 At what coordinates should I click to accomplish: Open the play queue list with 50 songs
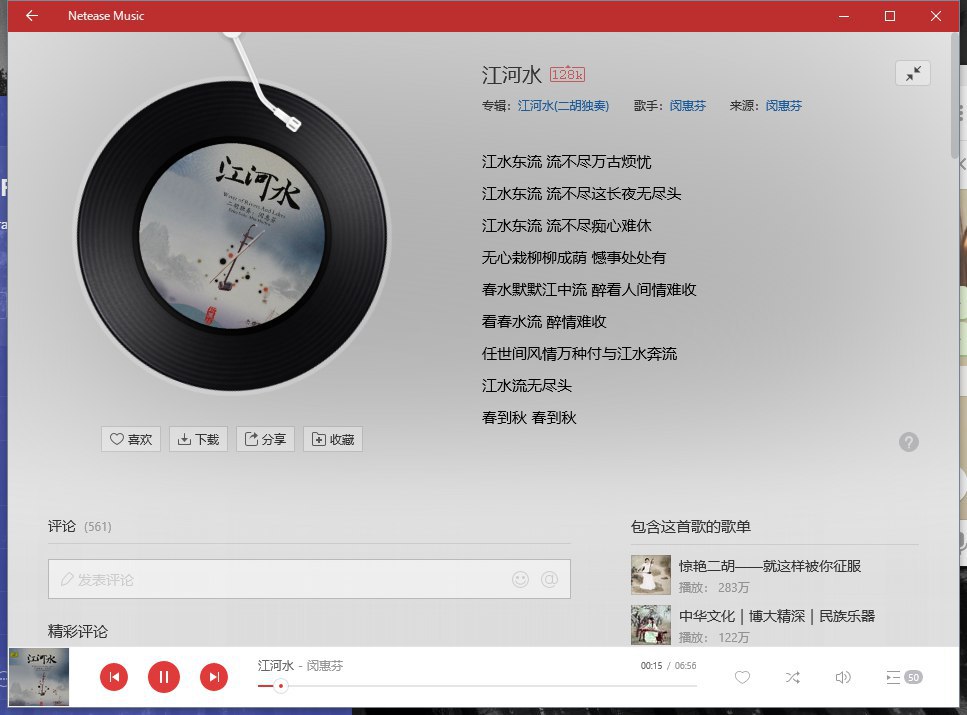[x=903, y=677]
